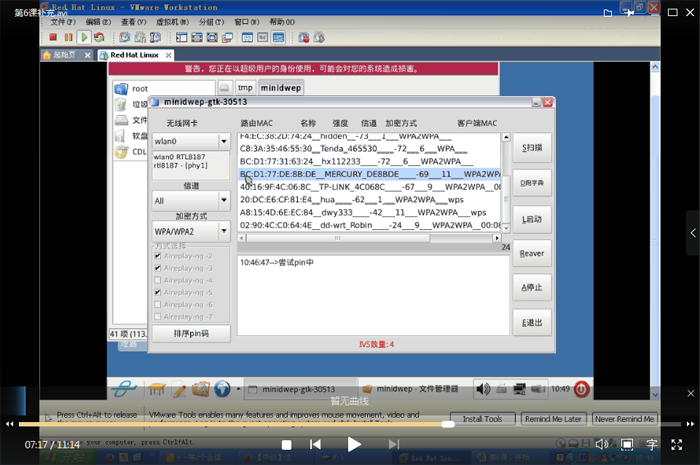Reset the VM using the restart icon
700x465 pixels.
(x=99, y=37)
